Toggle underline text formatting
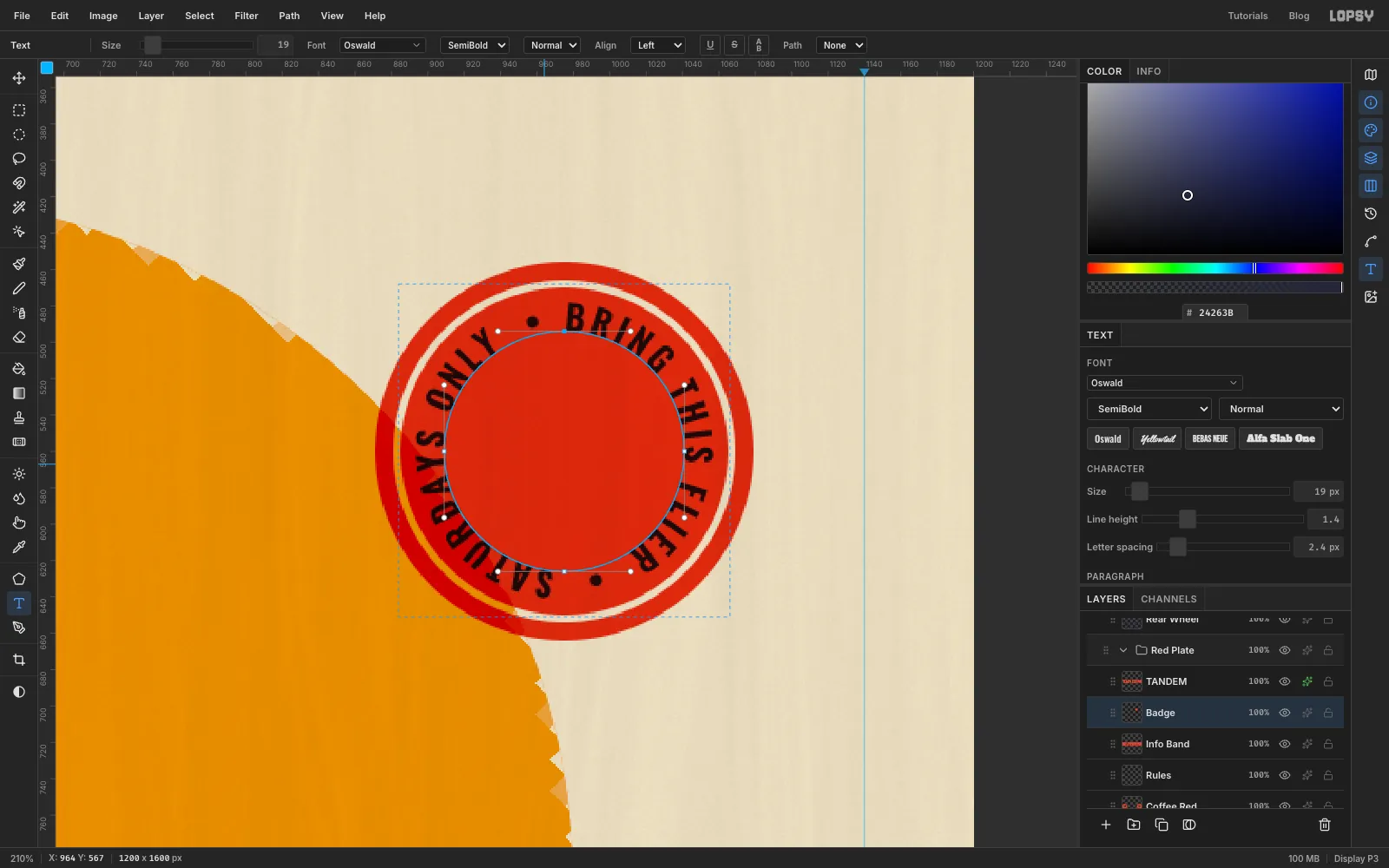Screen dimensions: 1389x868 click(710, 45)
